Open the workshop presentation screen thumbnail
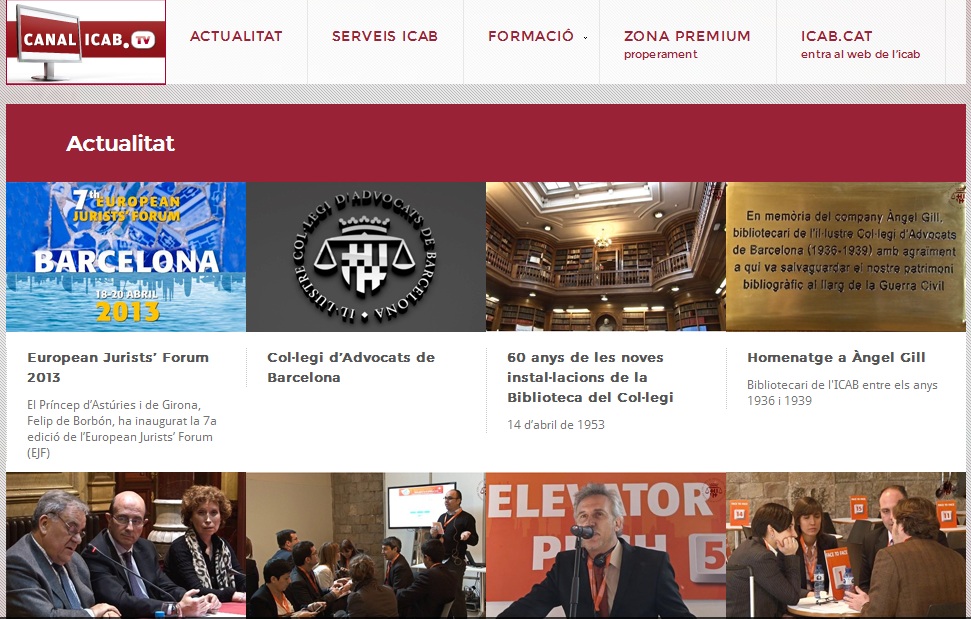971x619 pixels. click(366, 545)
